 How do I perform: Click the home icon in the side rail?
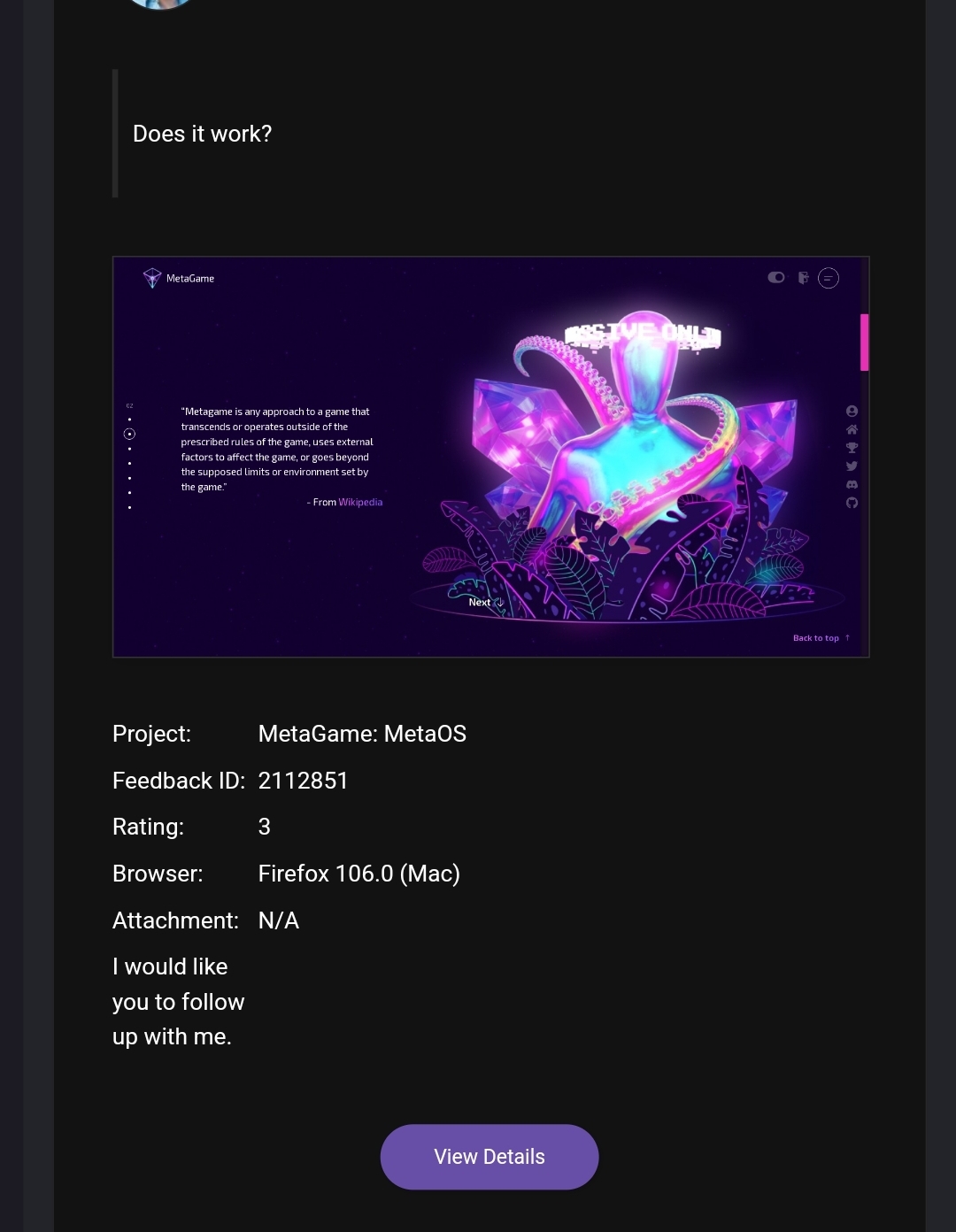[x=852, y=429]
